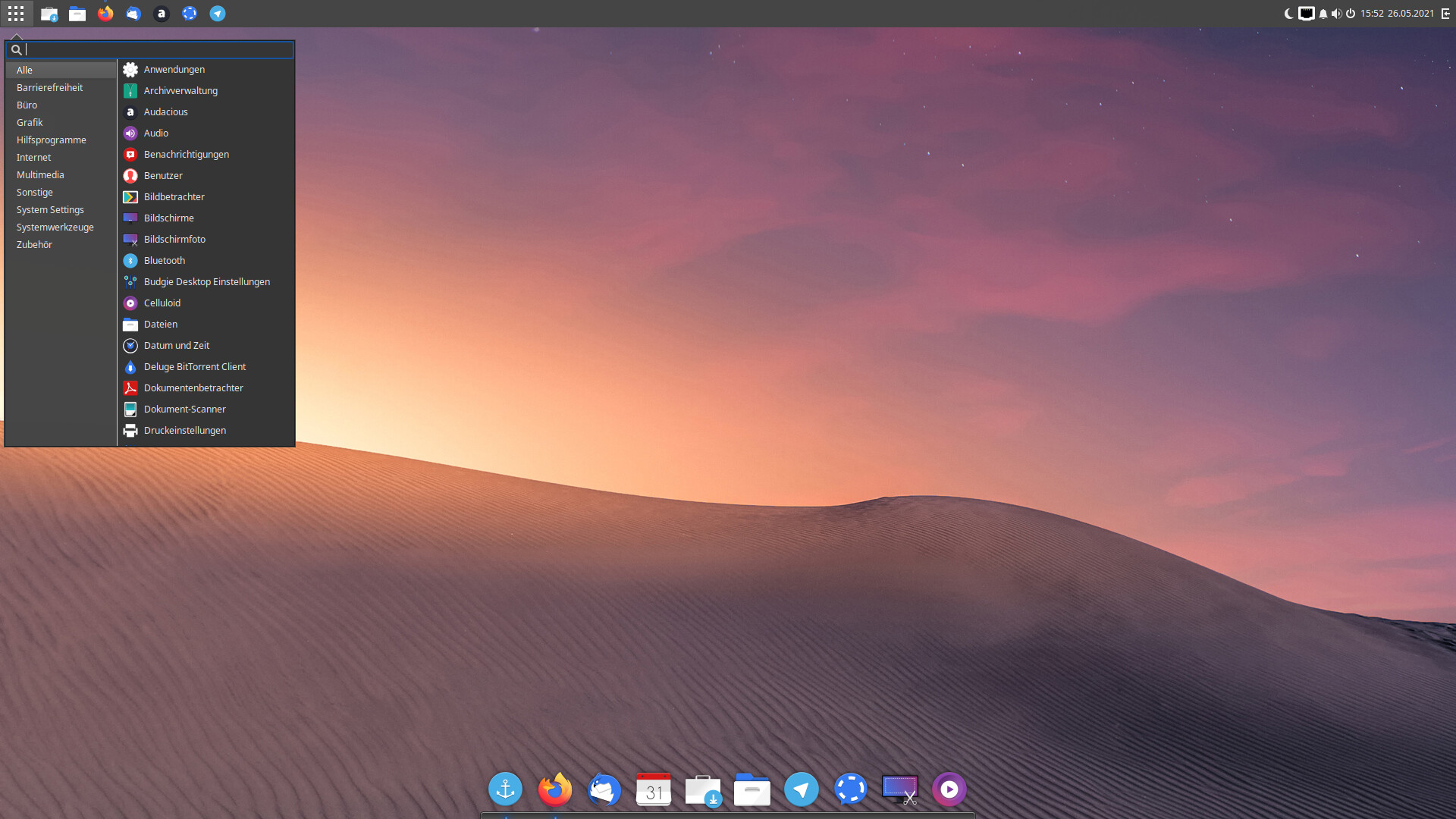
Task: Select the Barrierefreiheit category
Action: [x=61, y=87]
